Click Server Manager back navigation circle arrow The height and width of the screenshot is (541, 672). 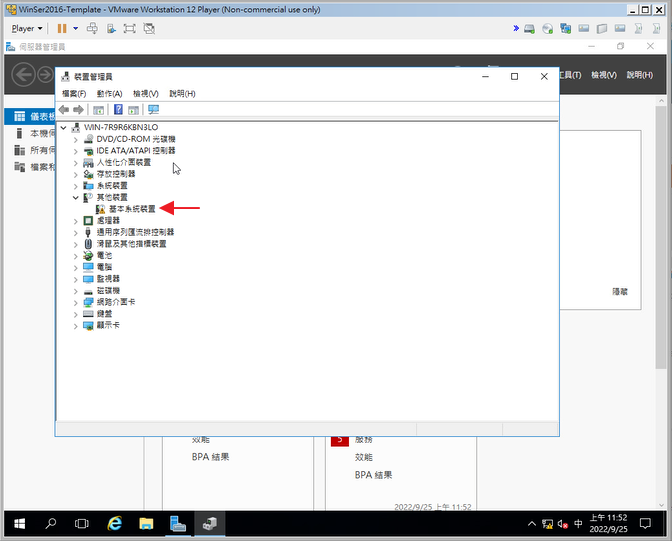23,75
